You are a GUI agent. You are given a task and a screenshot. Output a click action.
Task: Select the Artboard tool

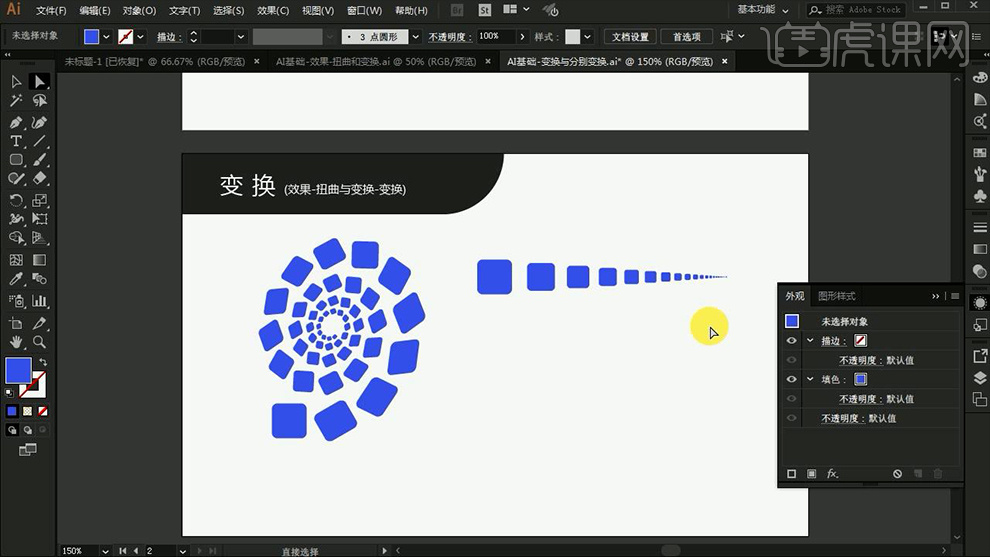coord(16,323)
